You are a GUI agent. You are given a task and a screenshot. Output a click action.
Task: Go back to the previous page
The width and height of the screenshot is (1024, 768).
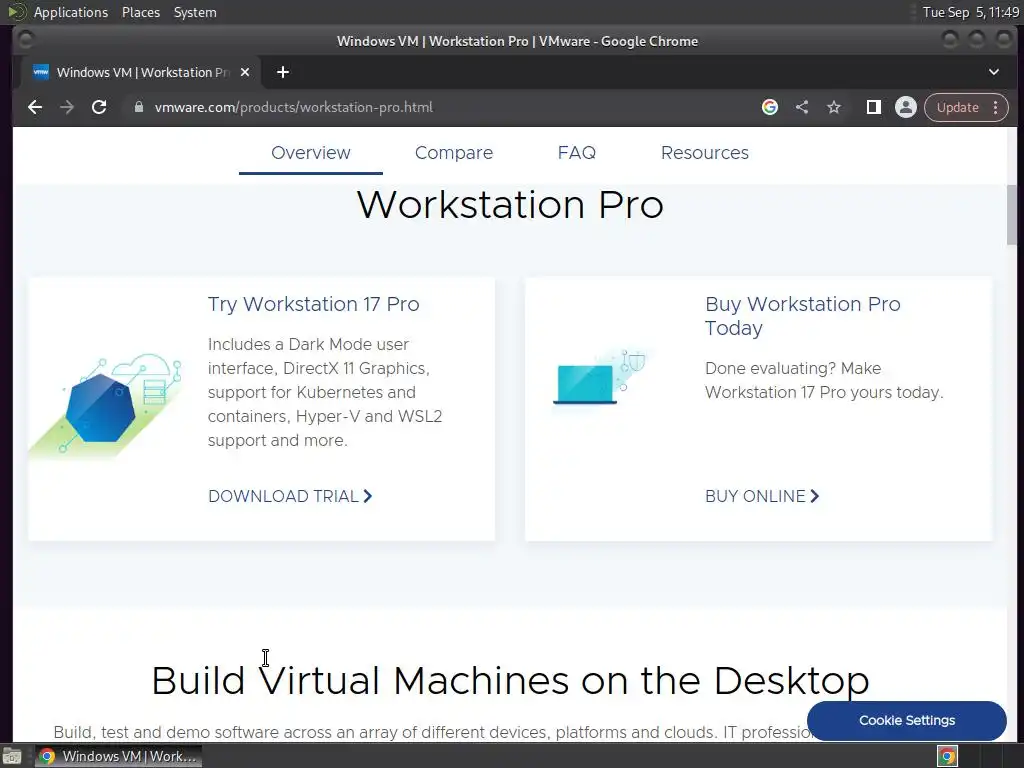(35, 107)
